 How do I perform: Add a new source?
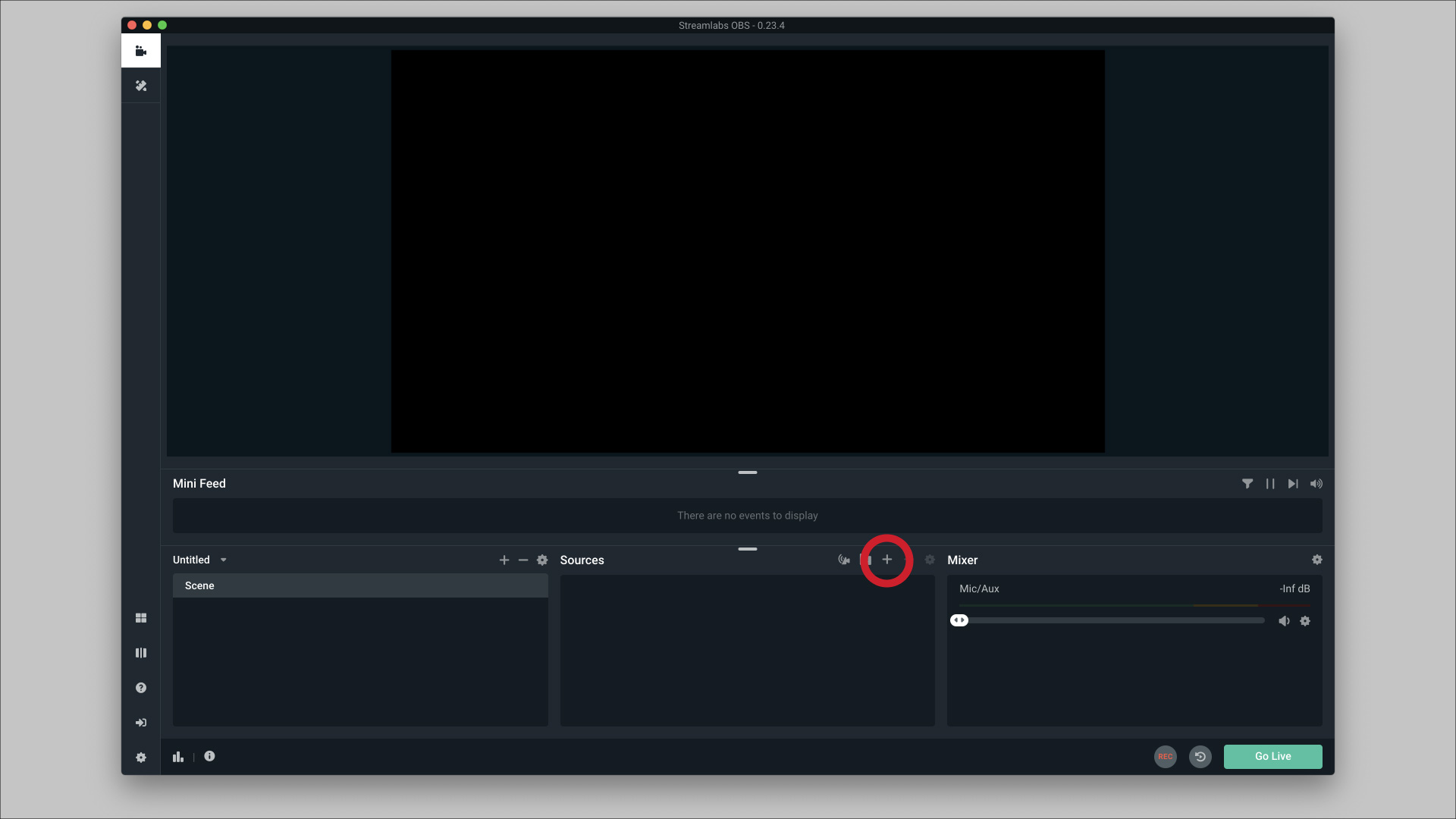(887, 560)
